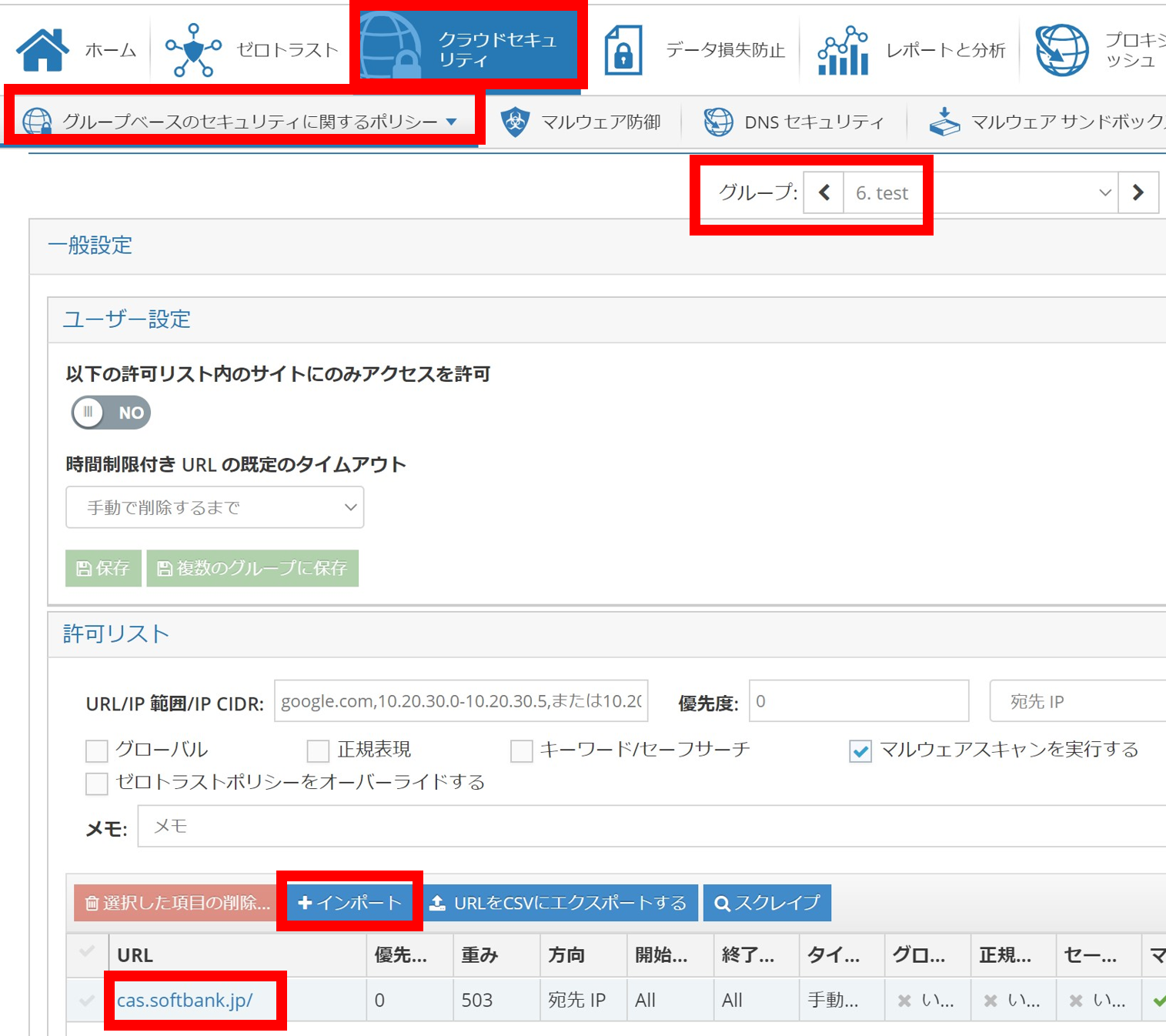
Task: Expand the グループ 6. test dropdown
Action: (x=1104, y=192)
